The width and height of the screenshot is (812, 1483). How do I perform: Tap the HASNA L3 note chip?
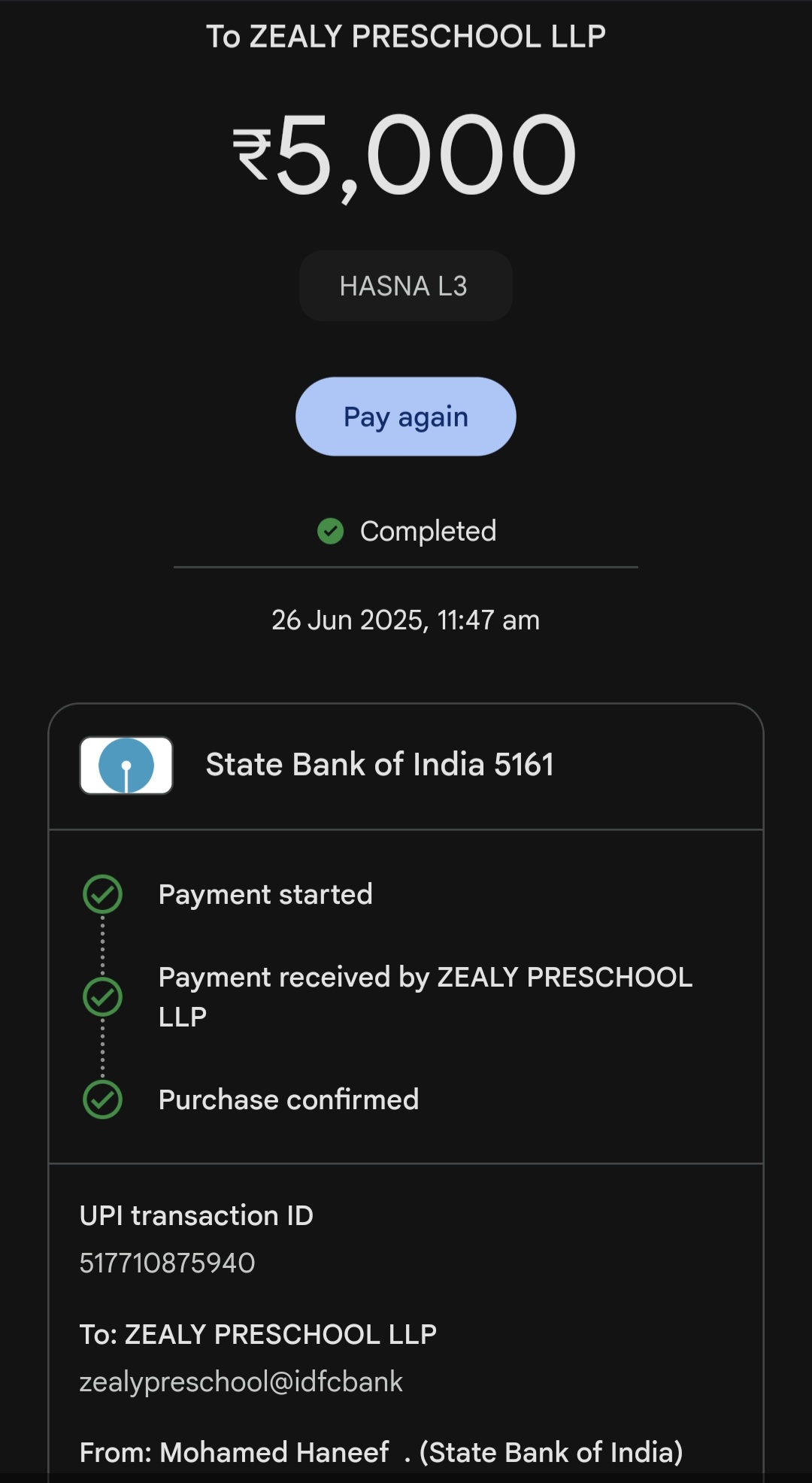[405, 287]
